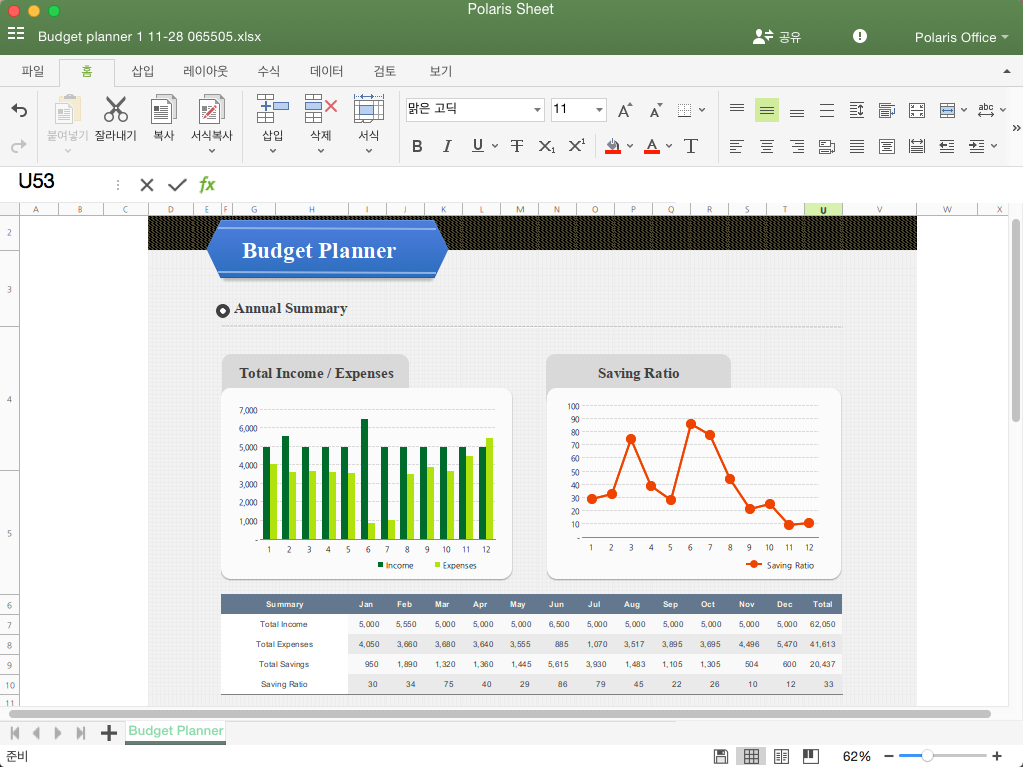Decrease font size with the A down icon
This screenshot has width=1023, height=767.
pyautogui.click(x=656, y=110)
